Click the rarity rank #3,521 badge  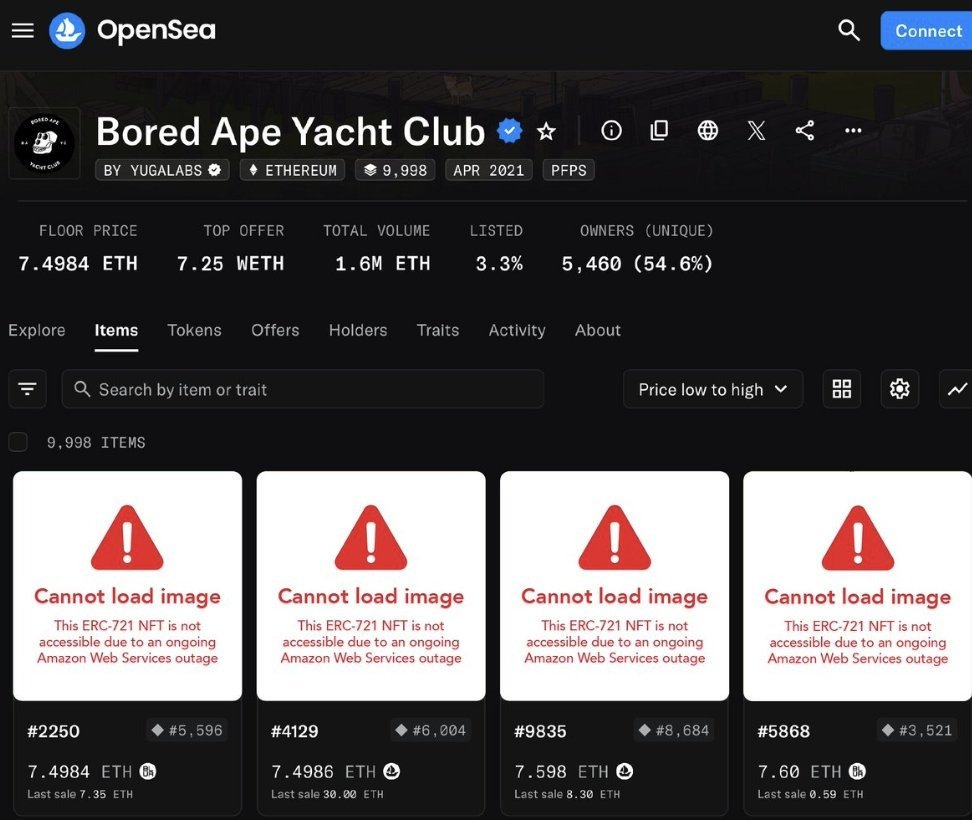coord(917,730)
